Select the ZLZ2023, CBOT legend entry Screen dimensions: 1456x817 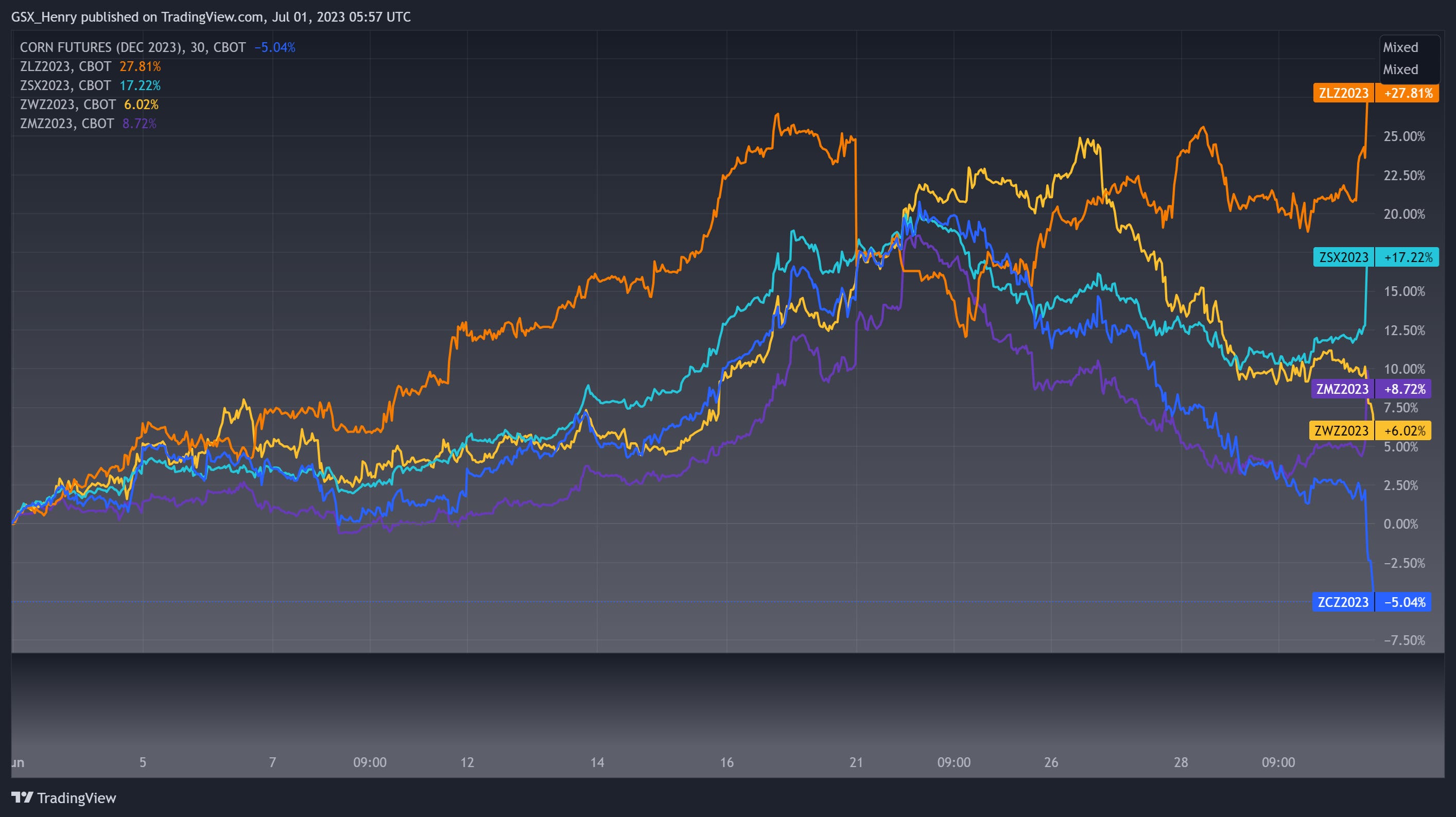65,67
